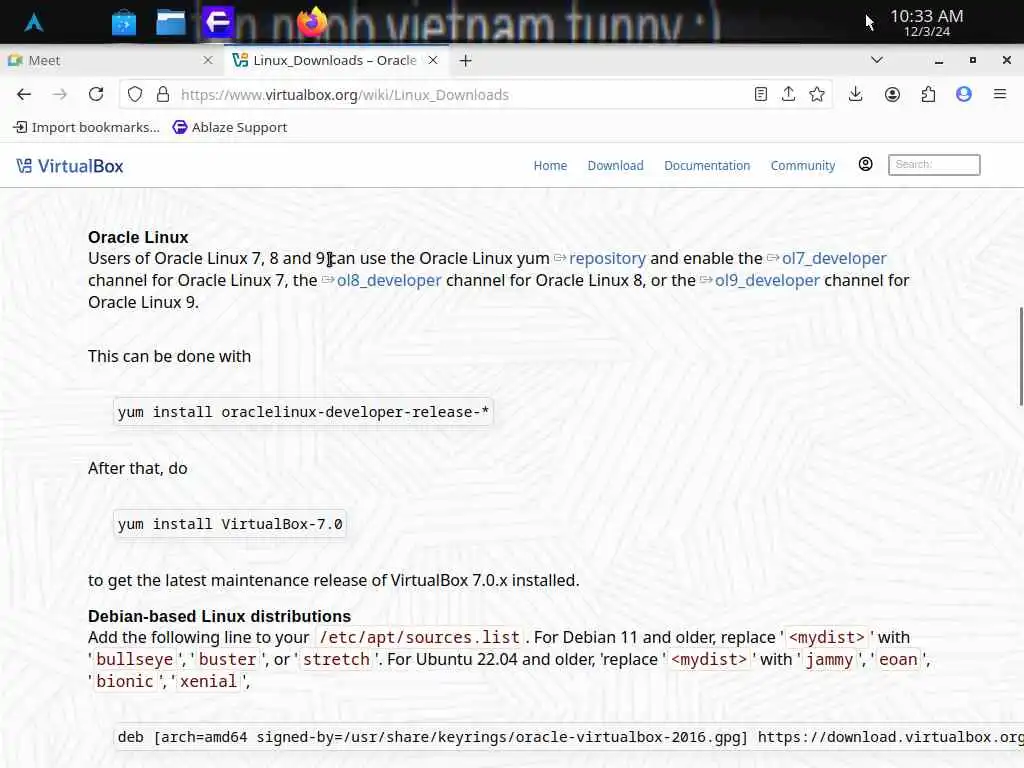
Task: Click the 'jammy' code word
Action: 829,660
